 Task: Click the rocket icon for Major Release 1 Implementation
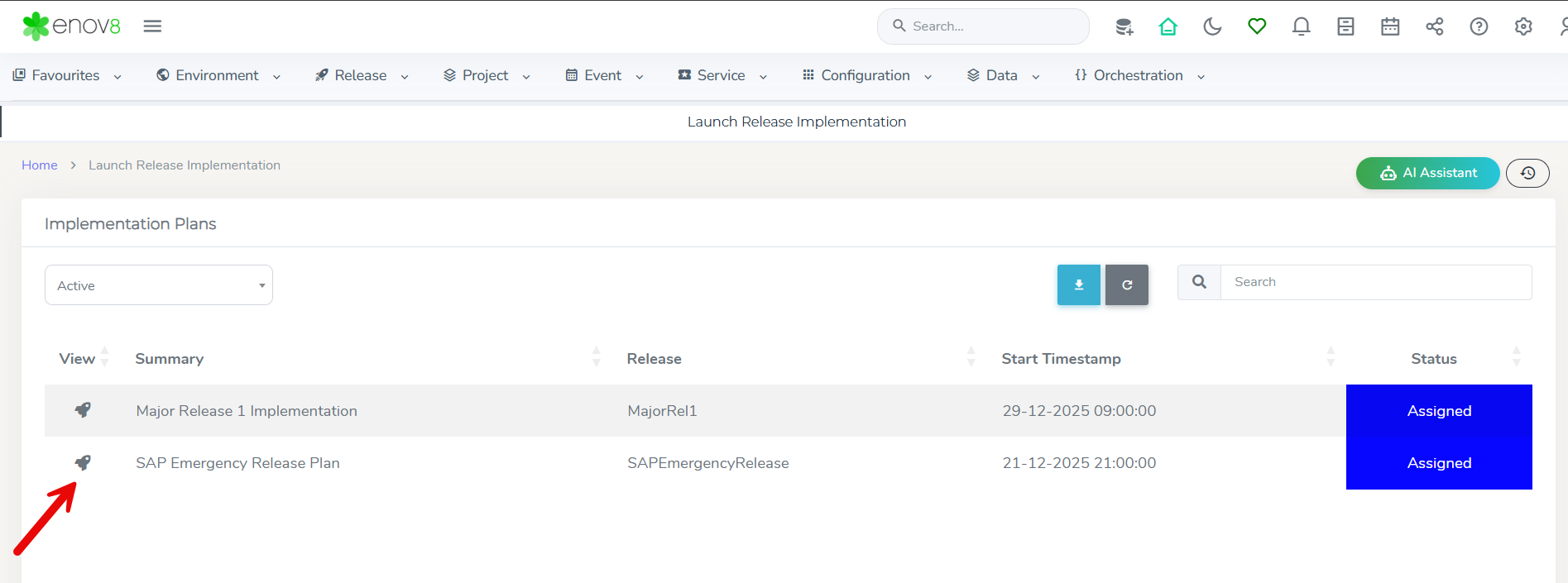83,410
